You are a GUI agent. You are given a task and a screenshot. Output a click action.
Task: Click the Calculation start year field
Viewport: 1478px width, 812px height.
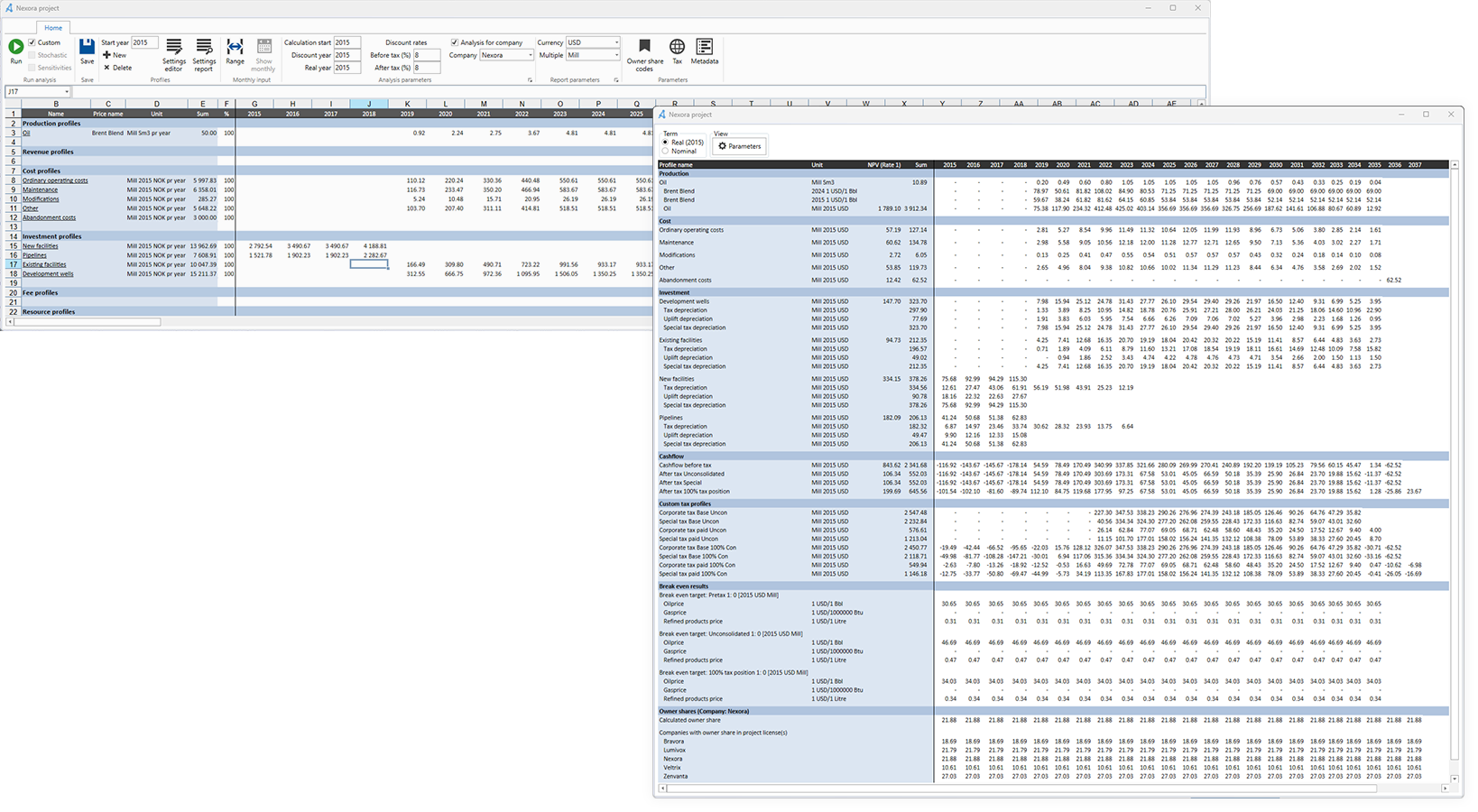point(346,42)
